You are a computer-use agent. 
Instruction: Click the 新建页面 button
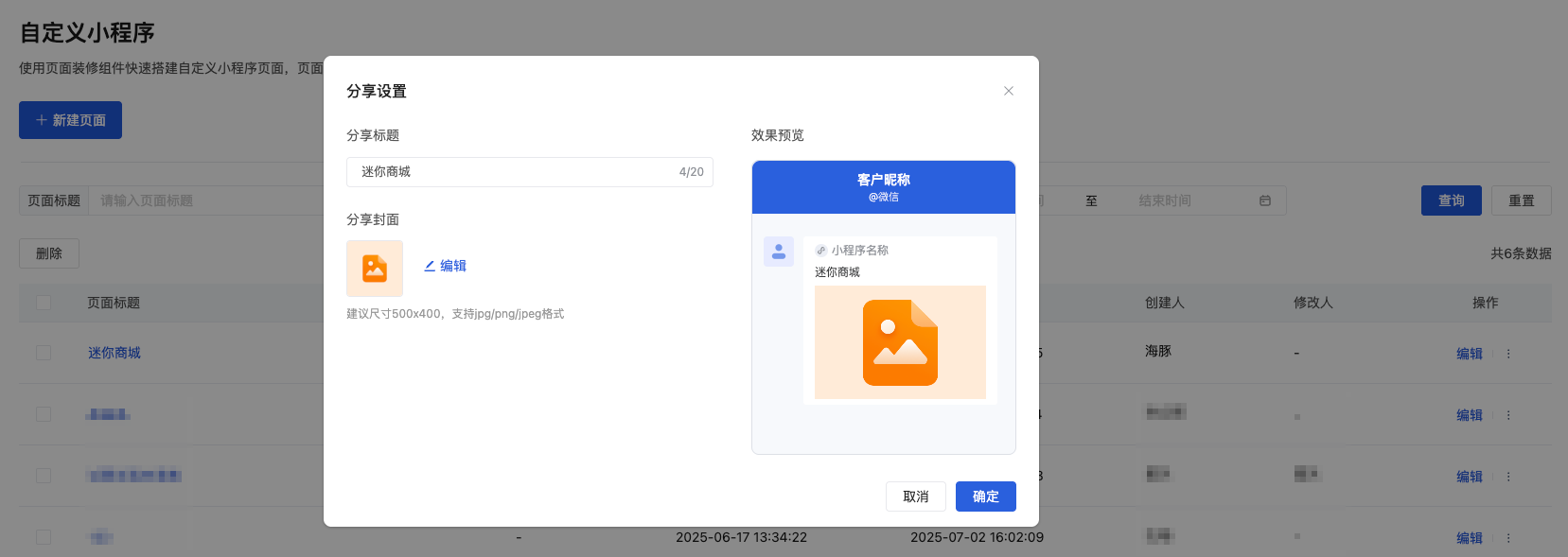(x=70, y=120)
